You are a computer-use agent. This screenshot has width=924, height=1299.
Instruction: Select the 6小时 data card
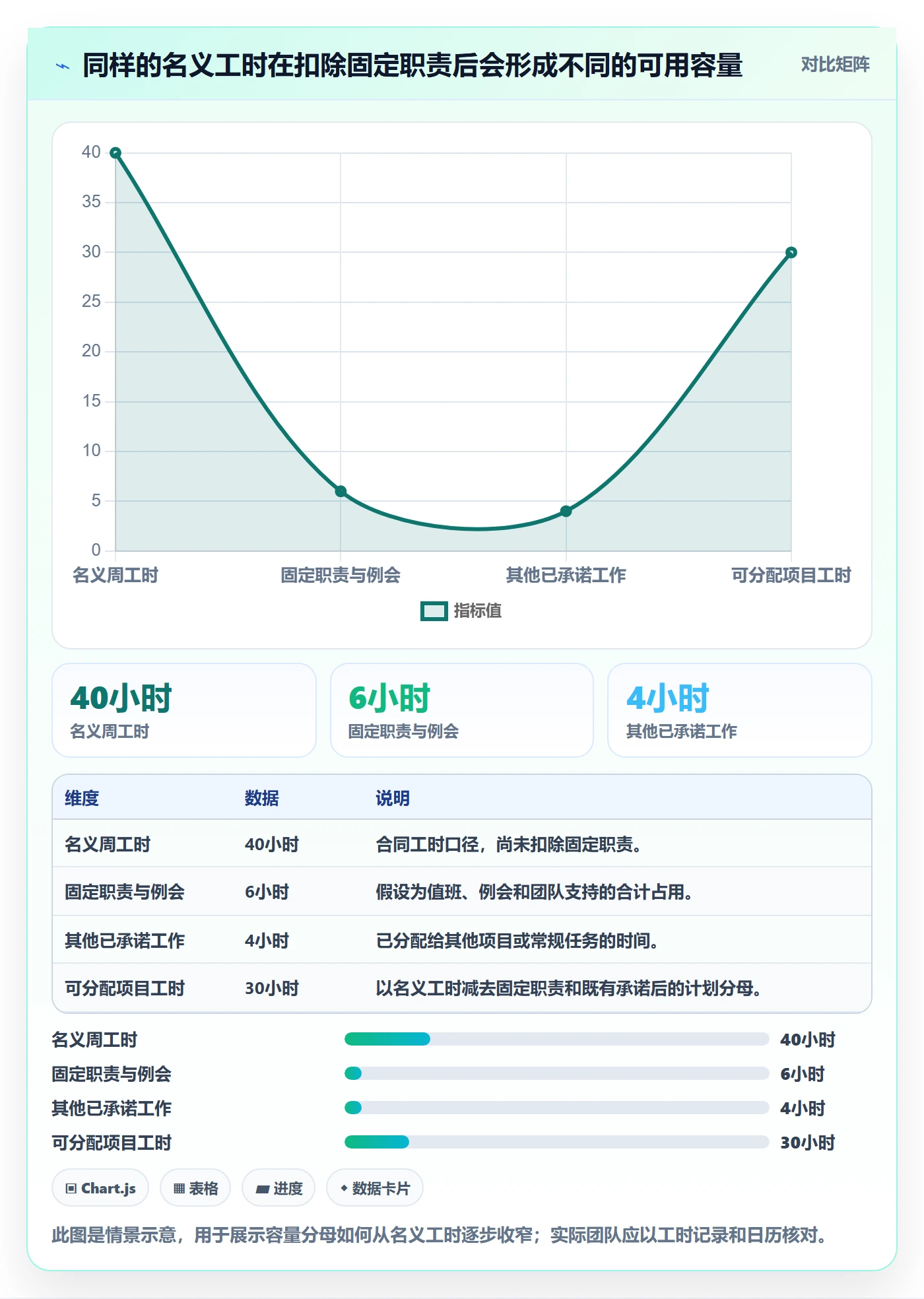point(462,710)
